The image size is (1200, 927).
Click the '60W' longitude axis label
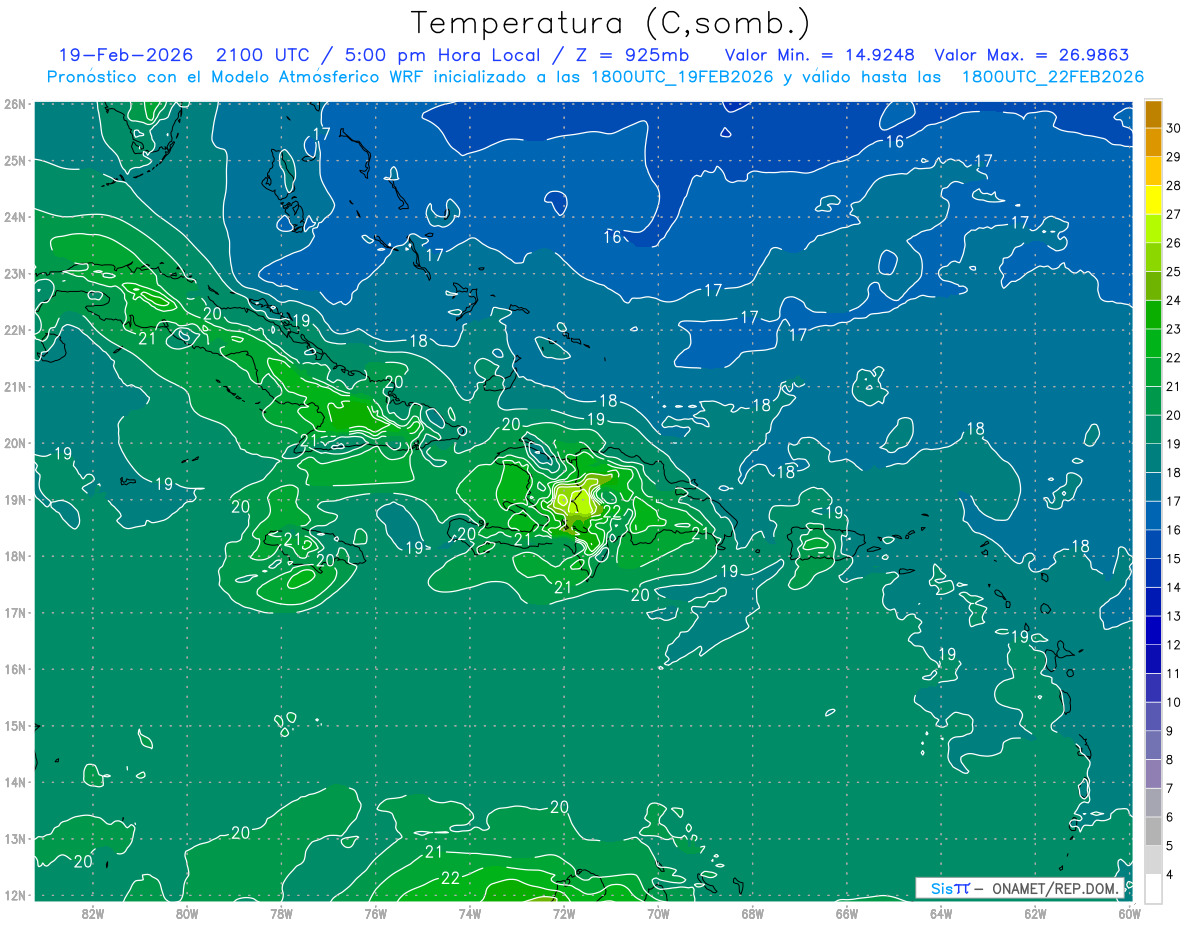click(1129, 913)
